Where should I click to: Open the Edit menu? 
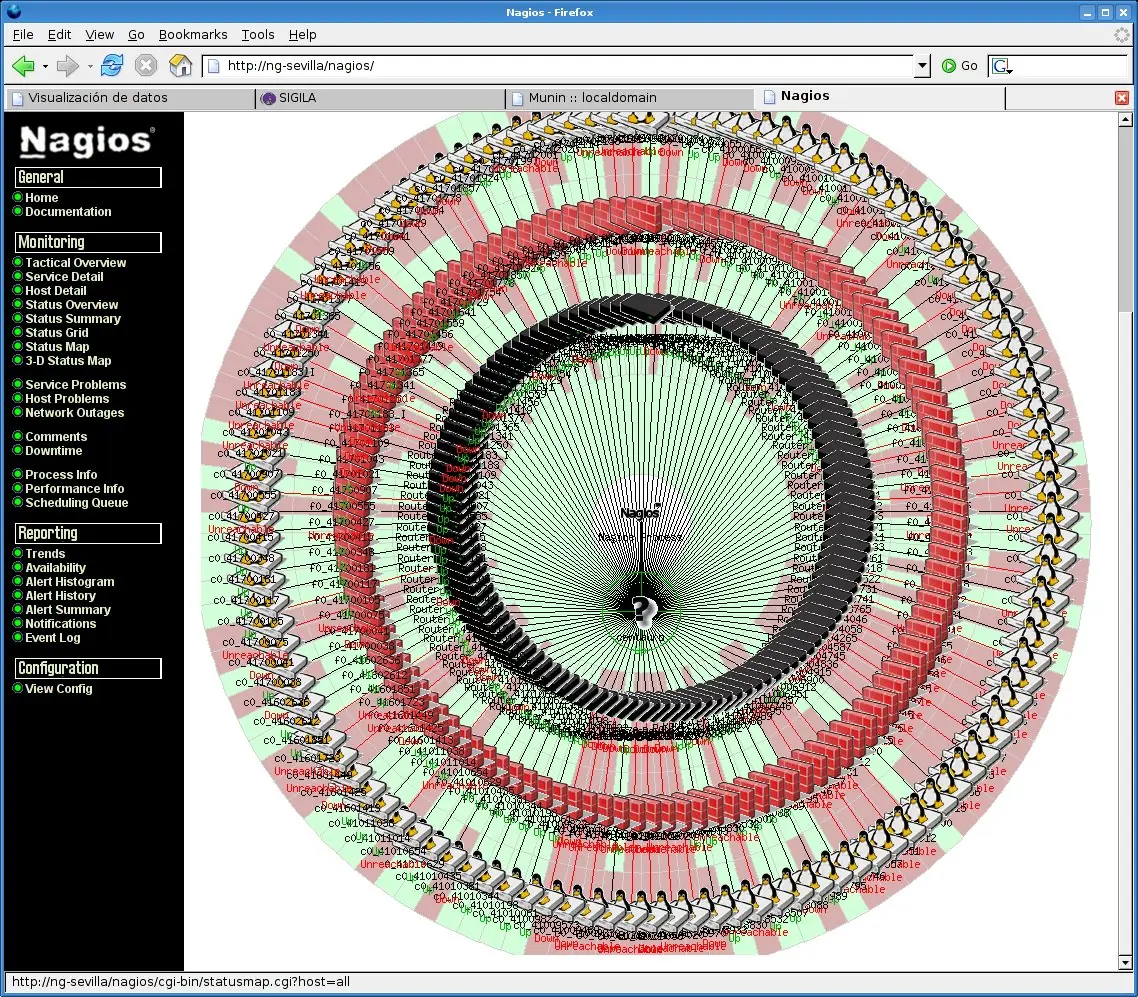tap(59, 35)
